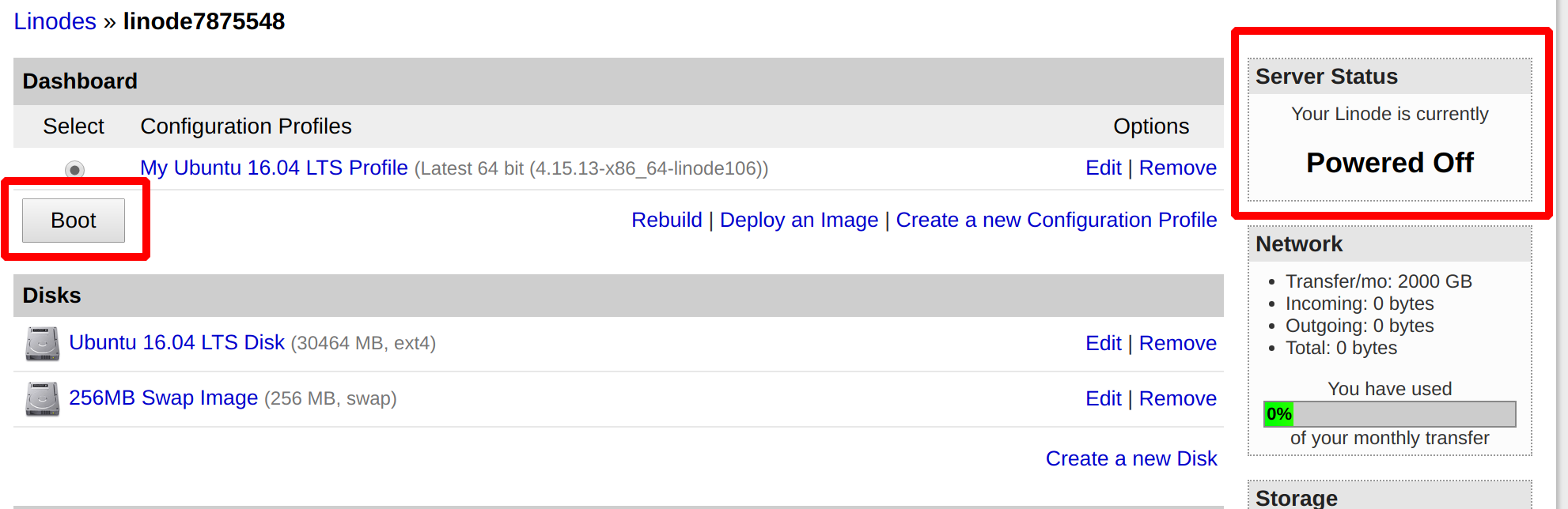1568x509 pixels.
Task: Click Create a new Disk link
Action: pyautogui.click(x=1131, y=458)
